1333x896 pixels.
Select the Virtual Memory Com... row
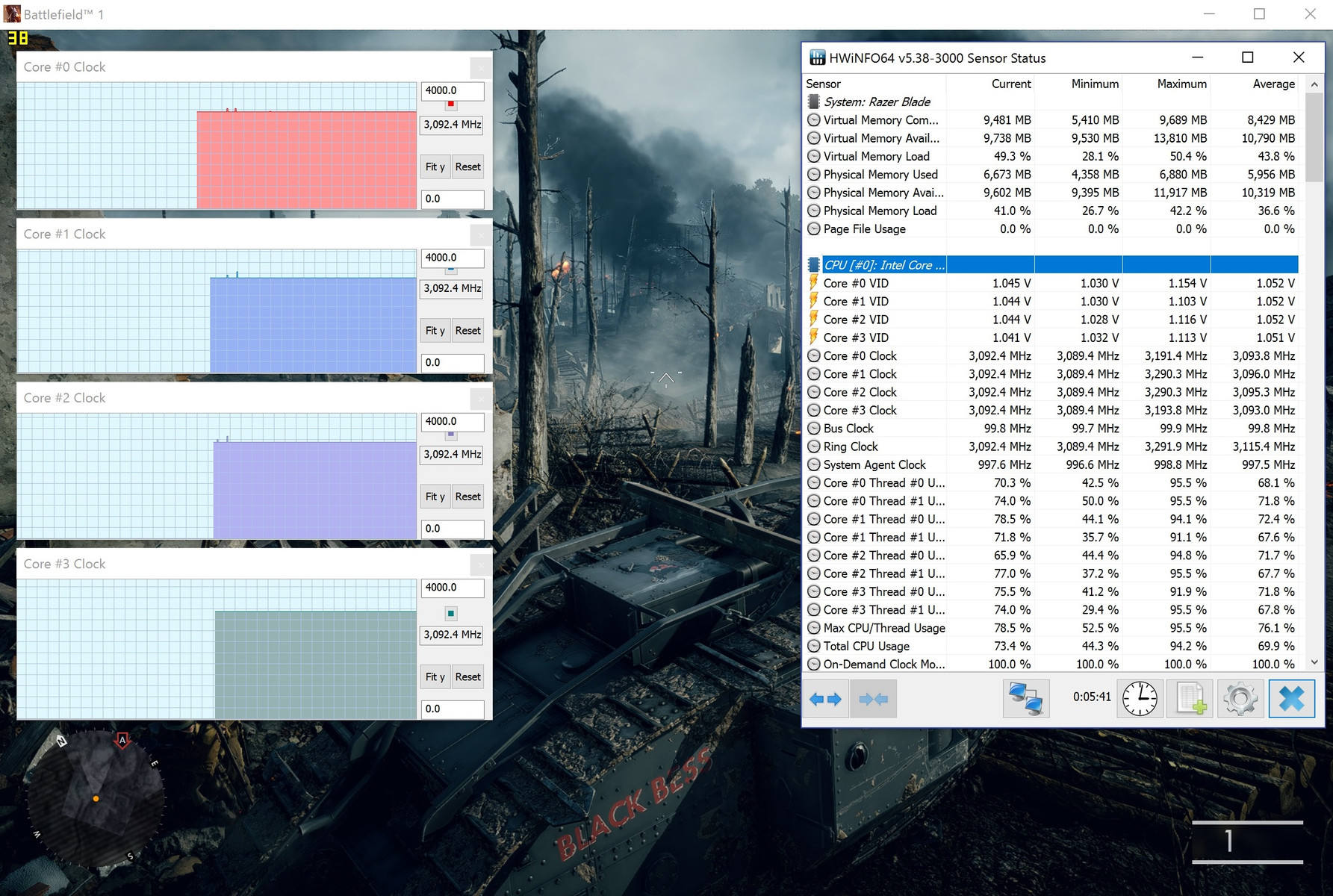pyautogui.click(x=1051, y=120)
